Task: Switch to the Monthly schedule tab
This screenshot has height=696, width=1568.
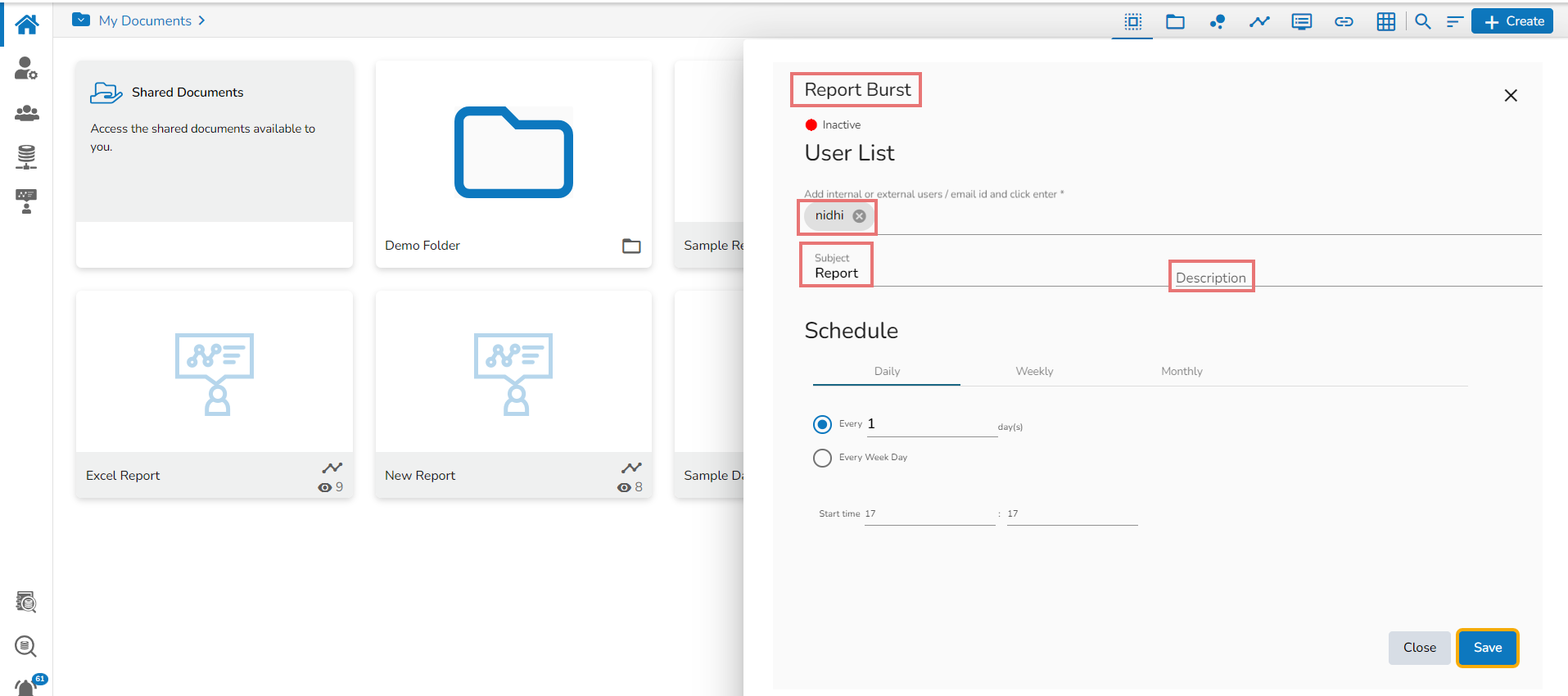Action: [1182, 371]
